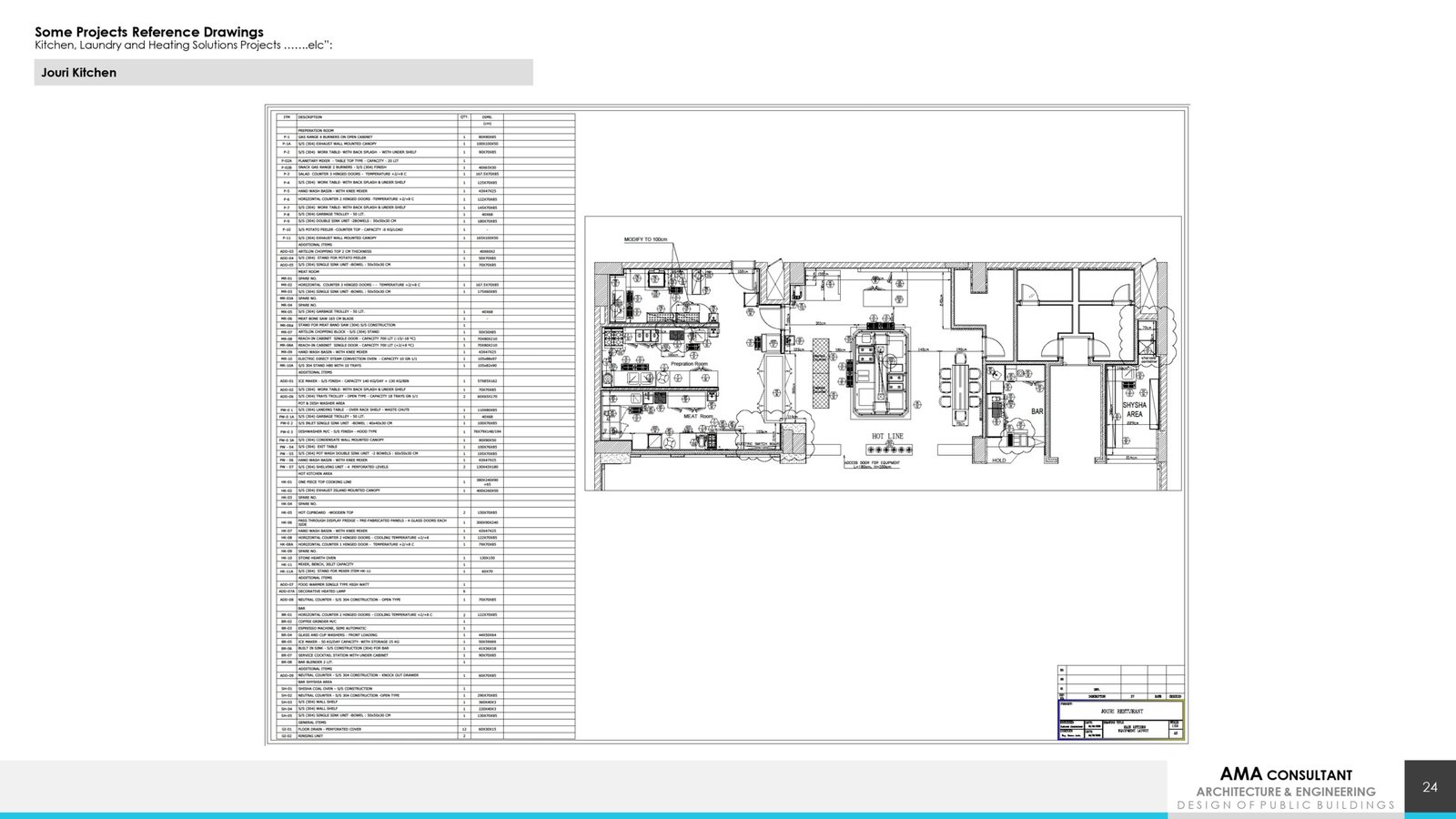Click the row of burner symbols under HOT LINE

886,449
